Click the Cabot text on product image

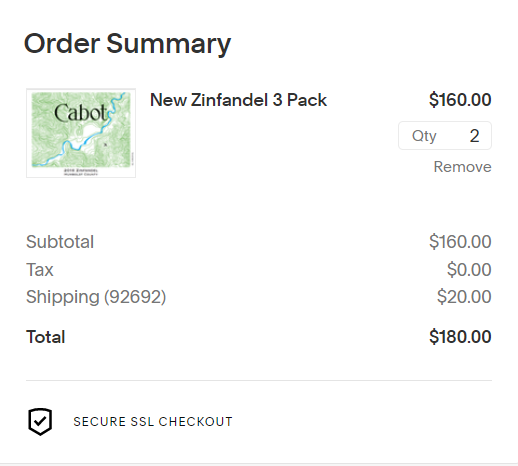81,113
